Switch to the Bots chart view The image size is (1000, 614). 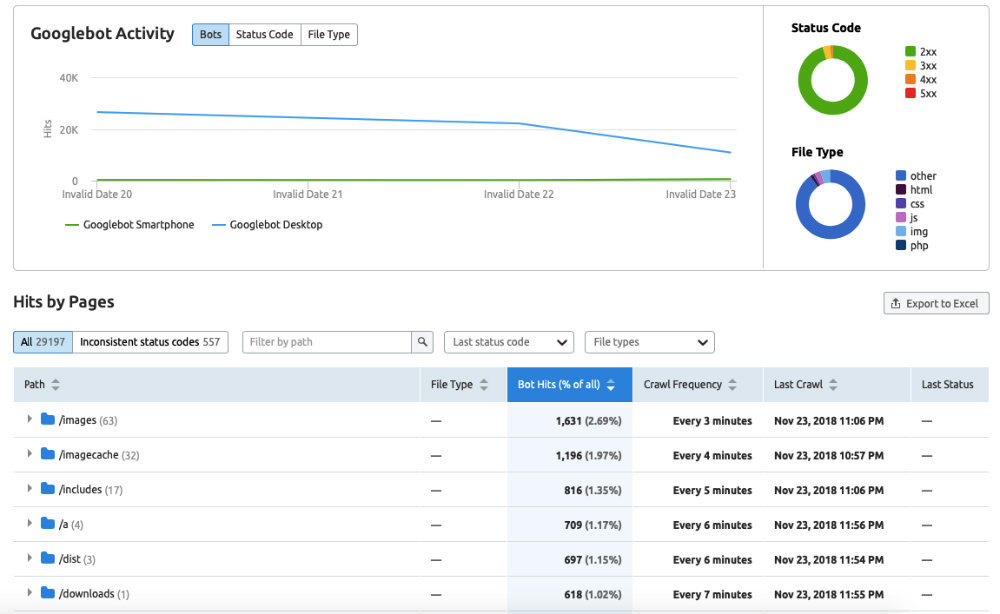click(210, 34)
